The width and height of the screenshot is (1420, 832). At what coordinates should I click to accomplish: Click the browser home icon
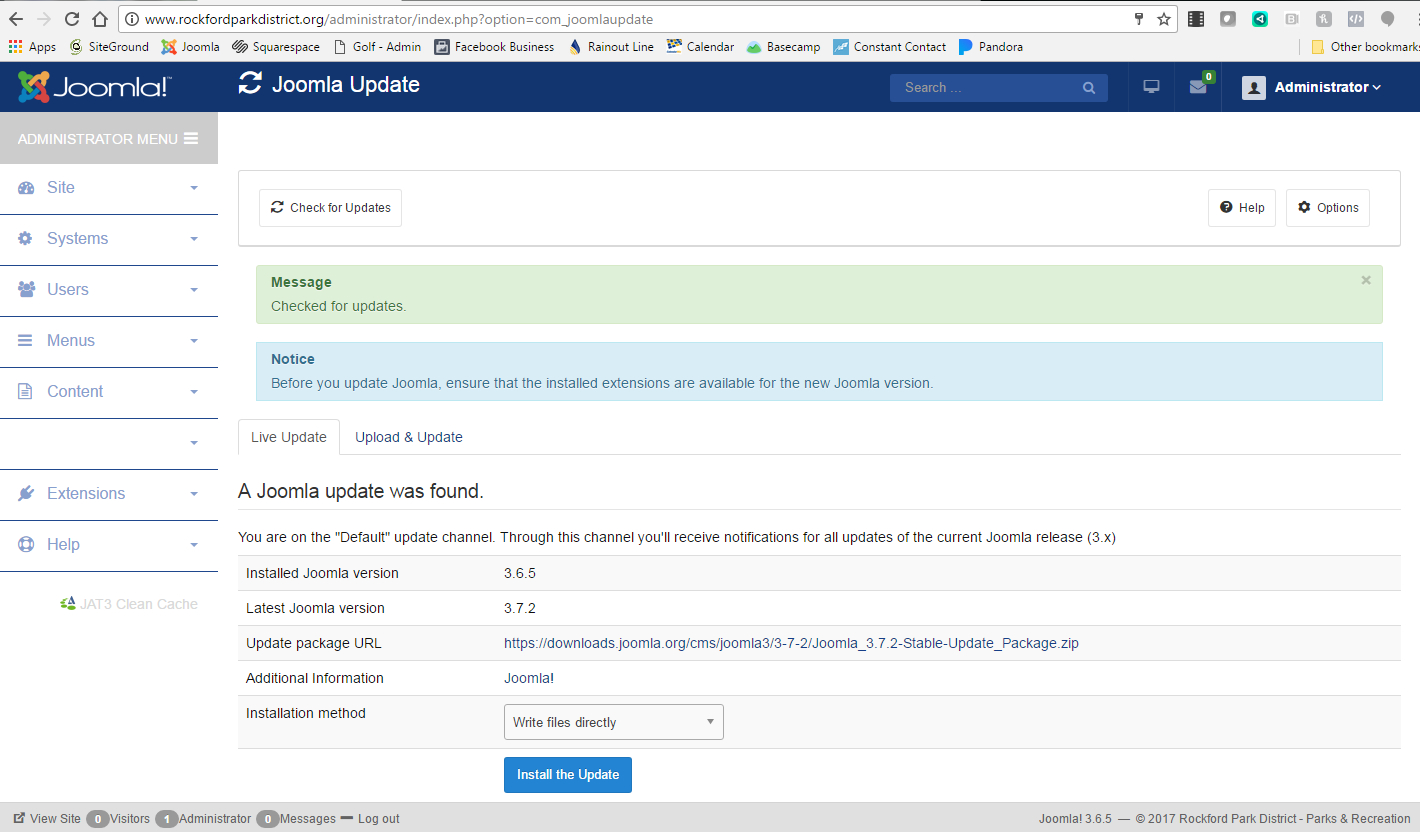point(99,19)
